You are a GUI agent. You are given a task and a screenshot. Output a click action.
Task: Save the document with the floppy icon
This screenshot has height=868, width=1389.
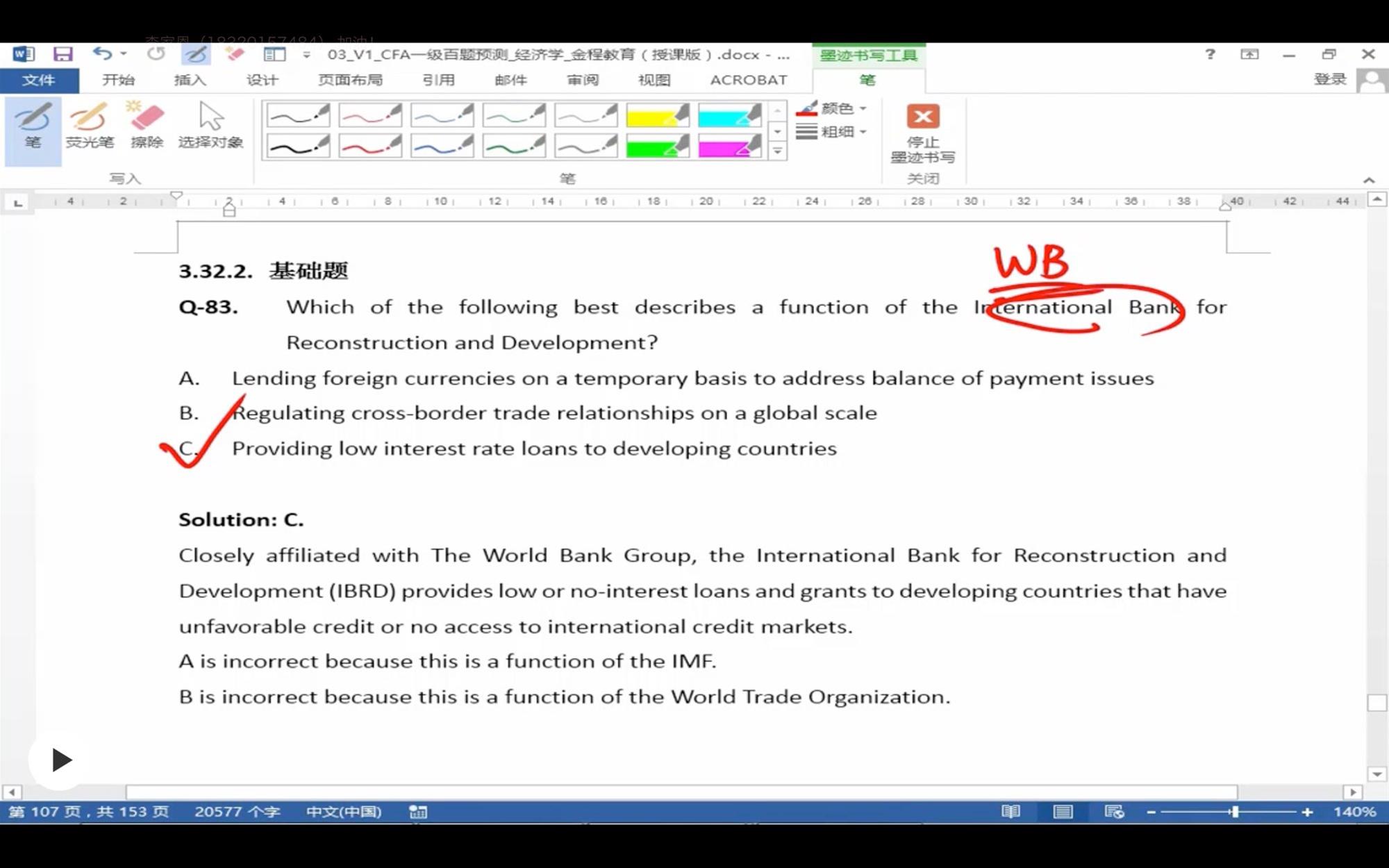(x=63, y=54)
